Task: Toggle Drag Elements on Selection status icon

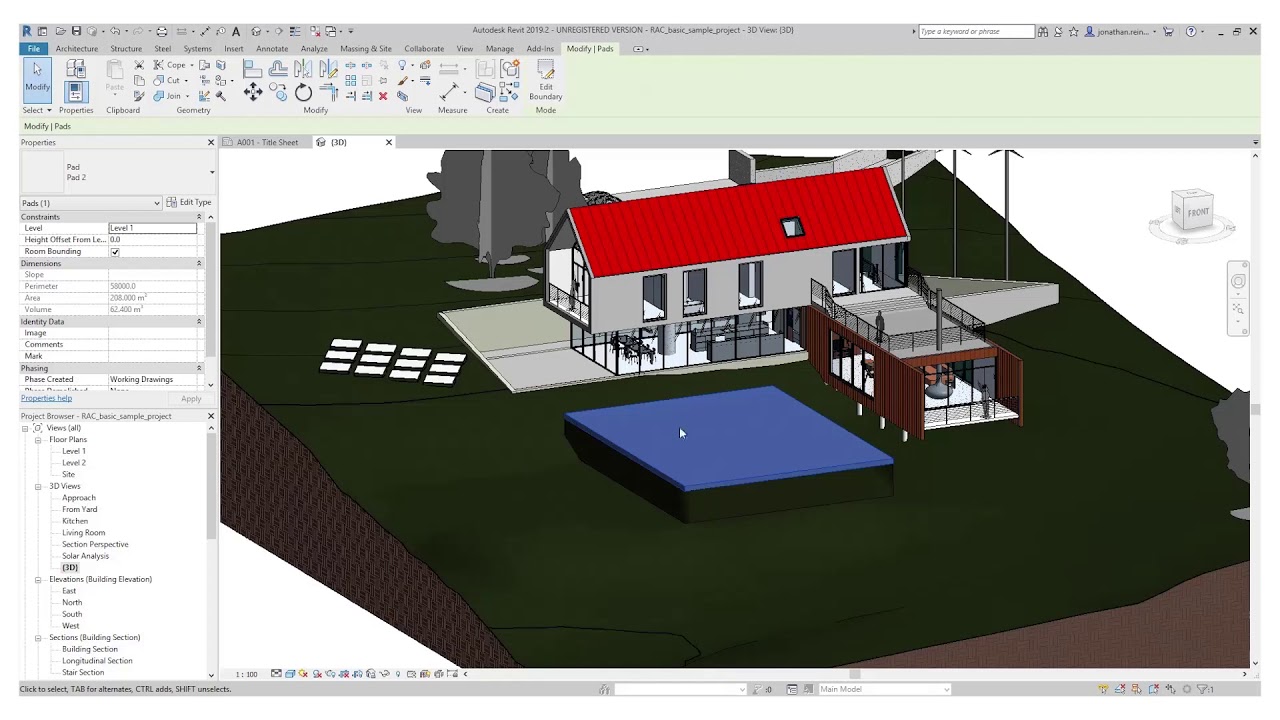Action: click(x=1170, y=689)
